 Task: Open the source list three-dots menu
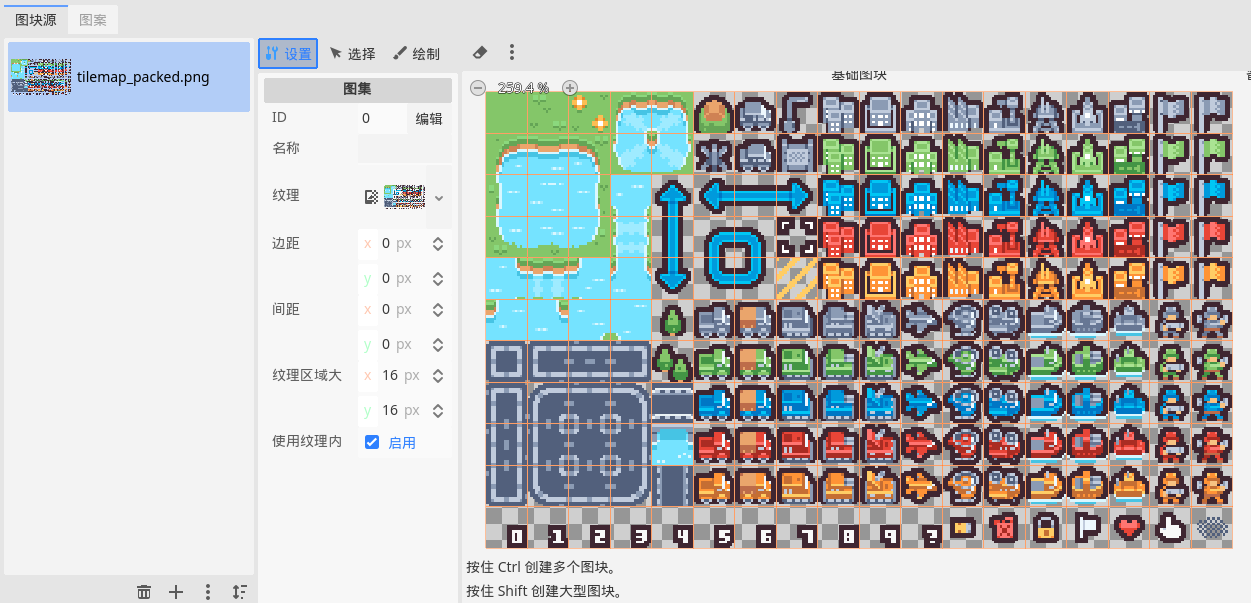[x=208, y=591]
